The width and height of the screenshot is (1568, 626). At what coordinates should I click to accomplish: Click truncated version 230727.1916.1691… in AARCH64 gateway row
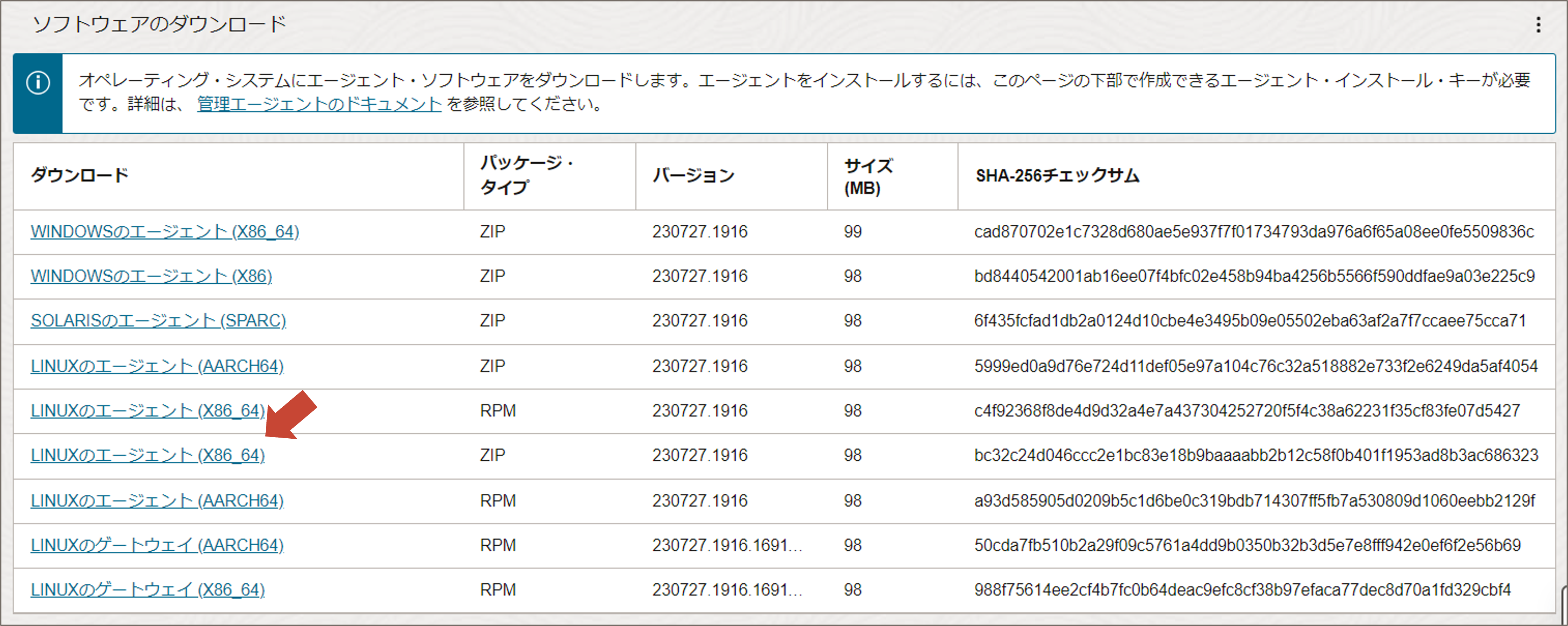click(727, 545)
